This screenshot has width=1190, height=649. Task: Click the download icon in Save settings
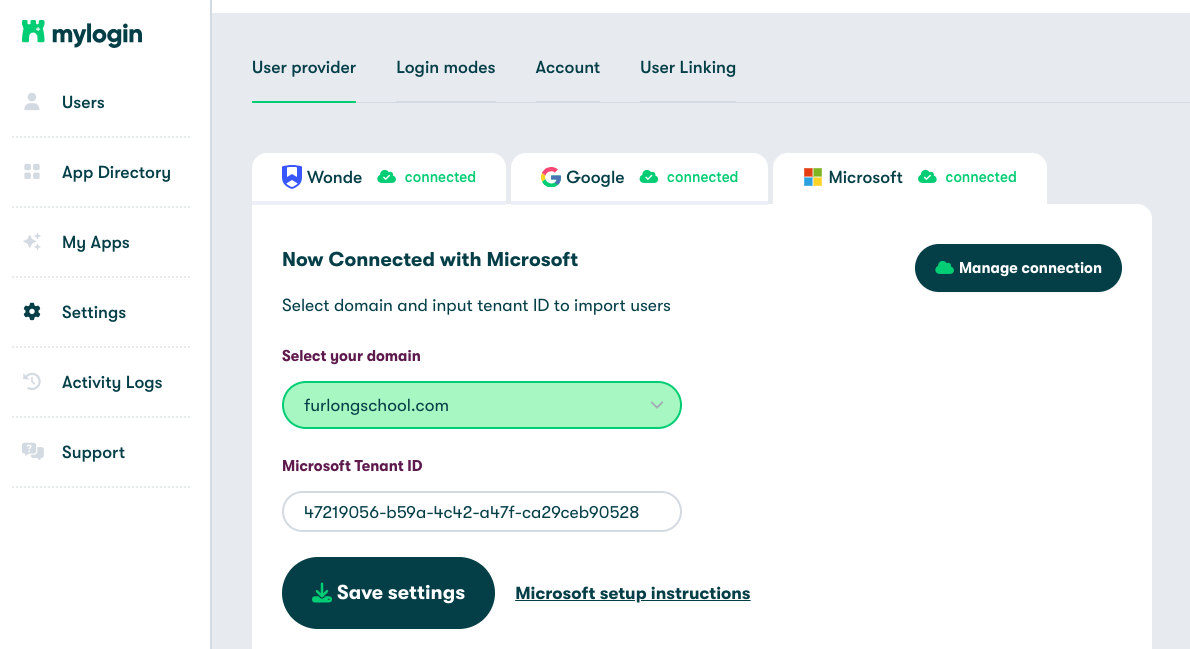pyautogui.click(x=322, y=593)
